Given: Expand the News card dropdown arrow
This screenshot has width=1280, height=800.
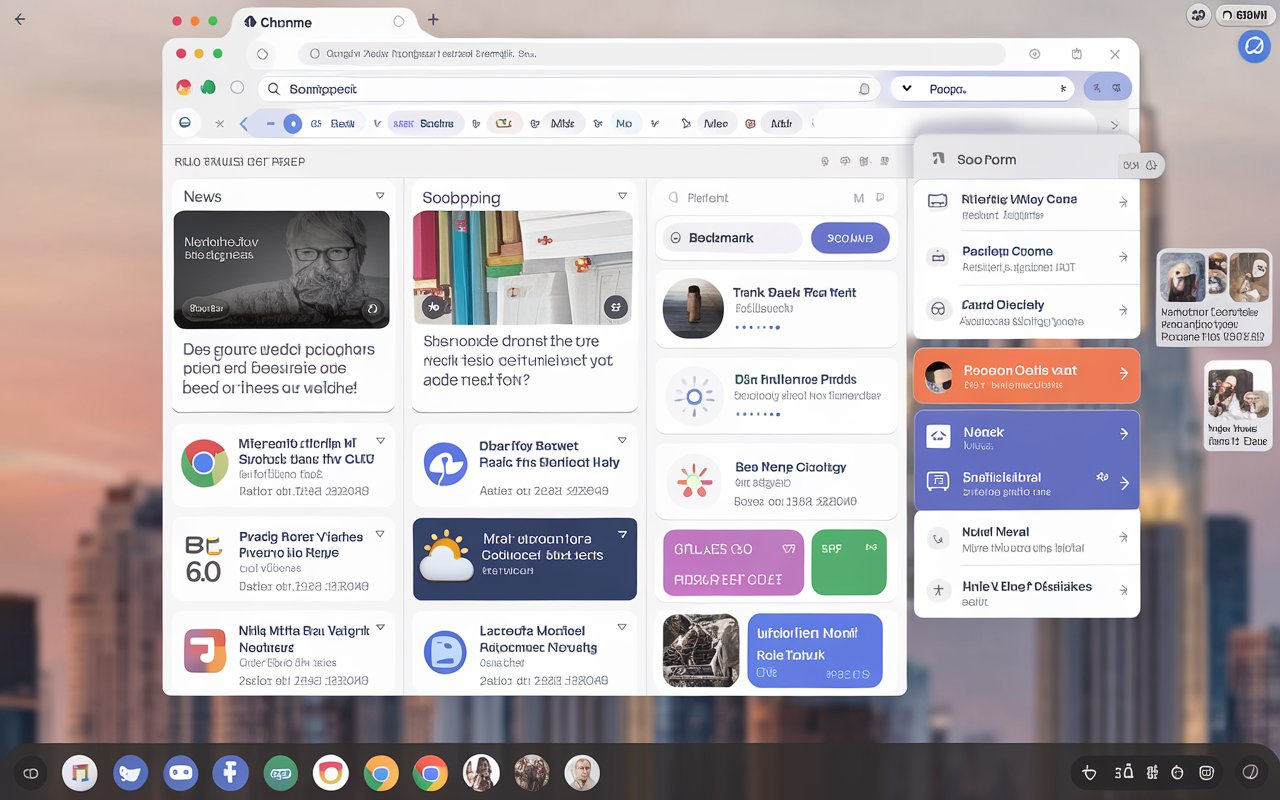Looking at the screenshot, I should click(380, 196).
